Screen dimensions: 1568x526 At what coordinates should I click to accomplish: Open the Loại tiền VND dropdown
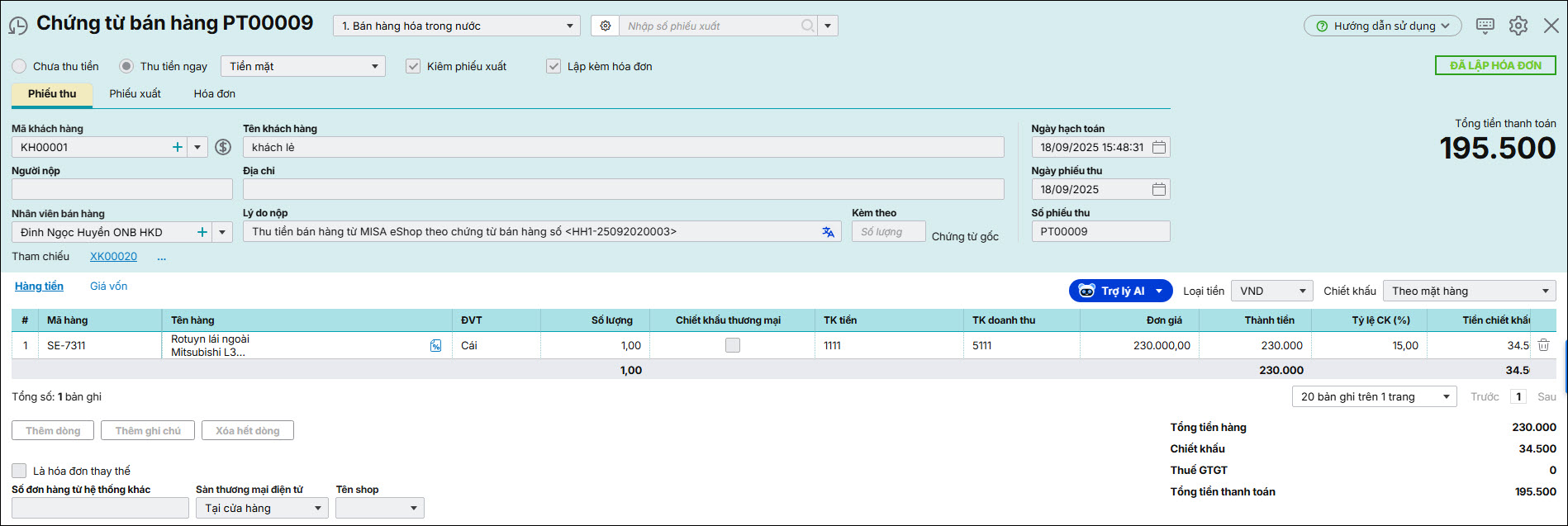click(x=1271, y=291)
